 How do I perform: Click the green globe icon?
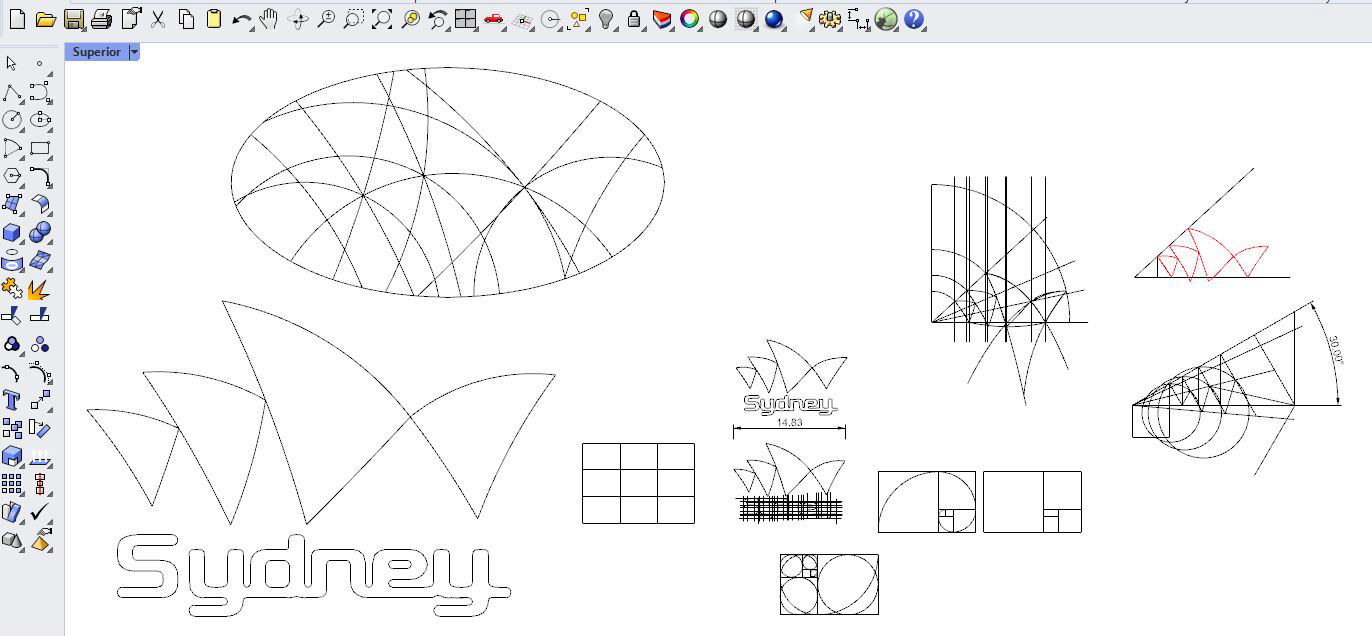pyautogui.click(x=886, y=19)
